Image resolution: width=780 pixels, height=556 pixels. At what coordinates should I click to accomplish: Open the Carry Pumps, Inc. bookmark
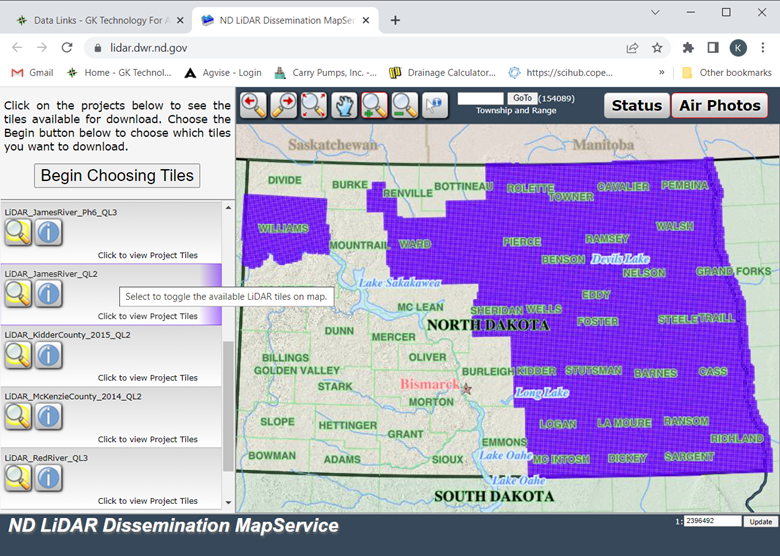325,73
